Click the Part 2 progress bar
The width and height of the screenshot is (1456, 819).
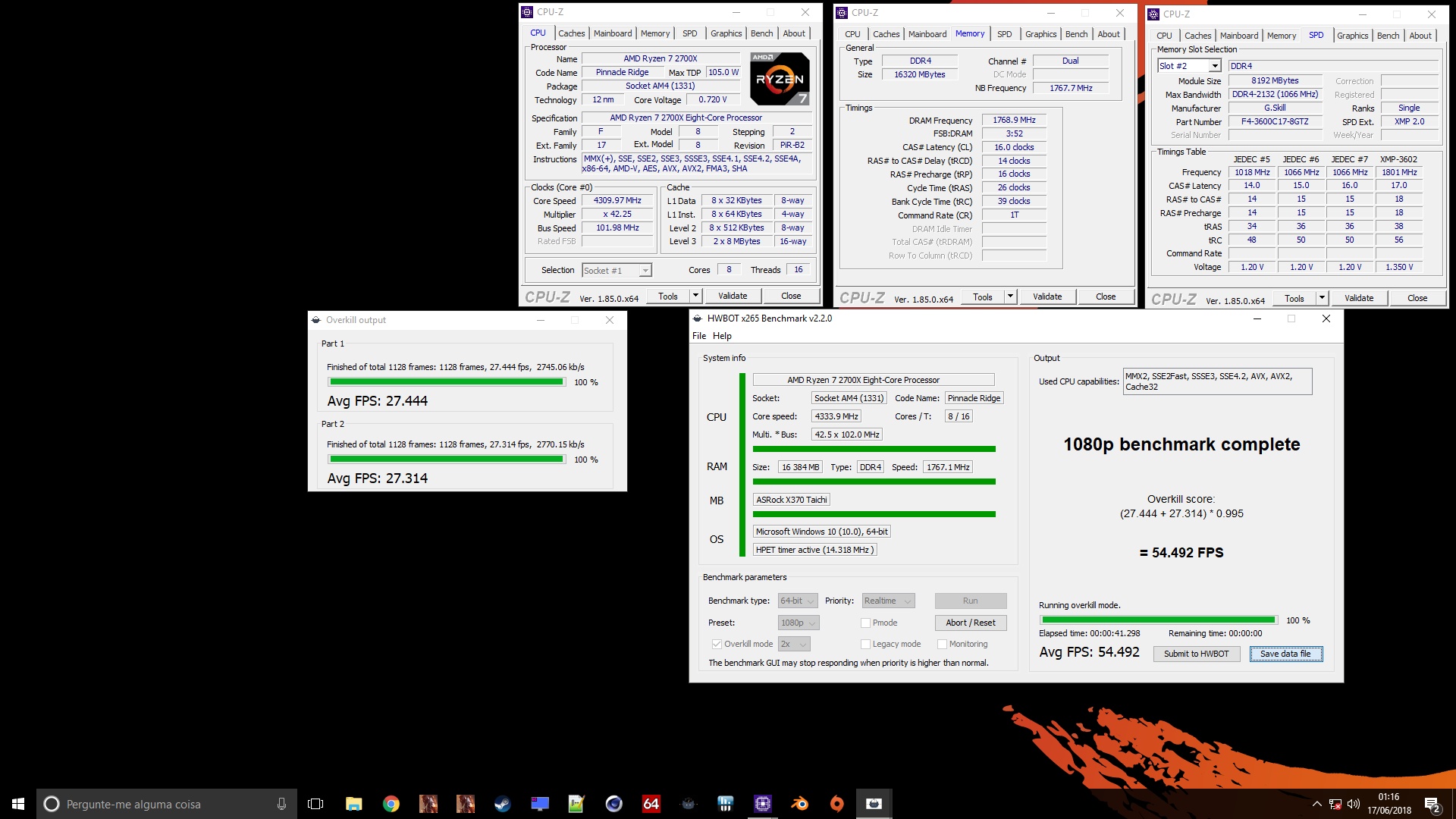click(447, 460)
